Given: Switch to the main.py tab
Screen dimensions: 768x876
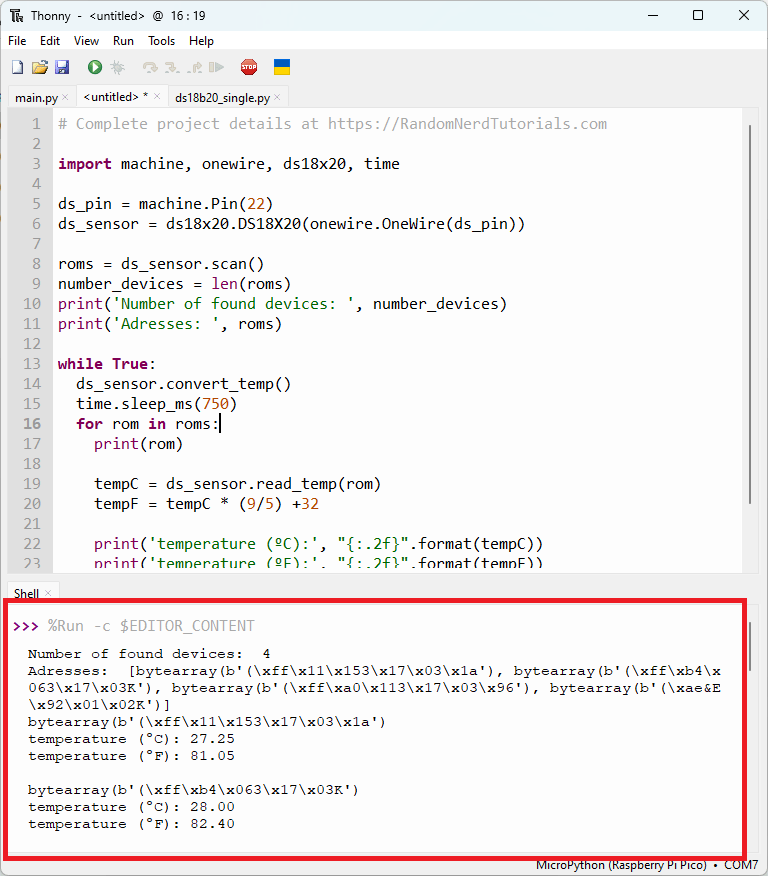Looking at the screenshot, I should [36, 98].
